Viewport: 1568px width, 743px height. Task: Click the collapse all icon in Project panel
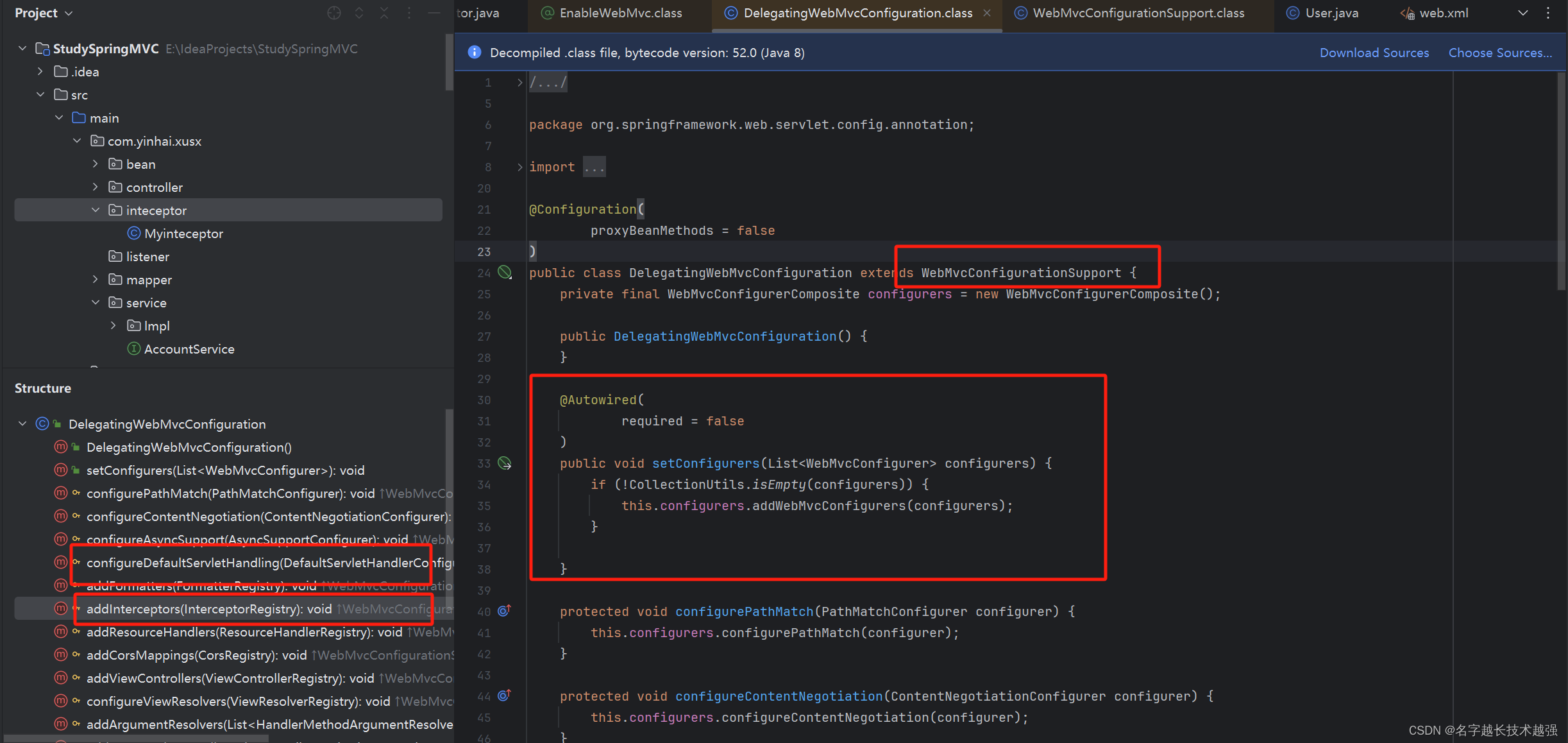pos(384,13)
